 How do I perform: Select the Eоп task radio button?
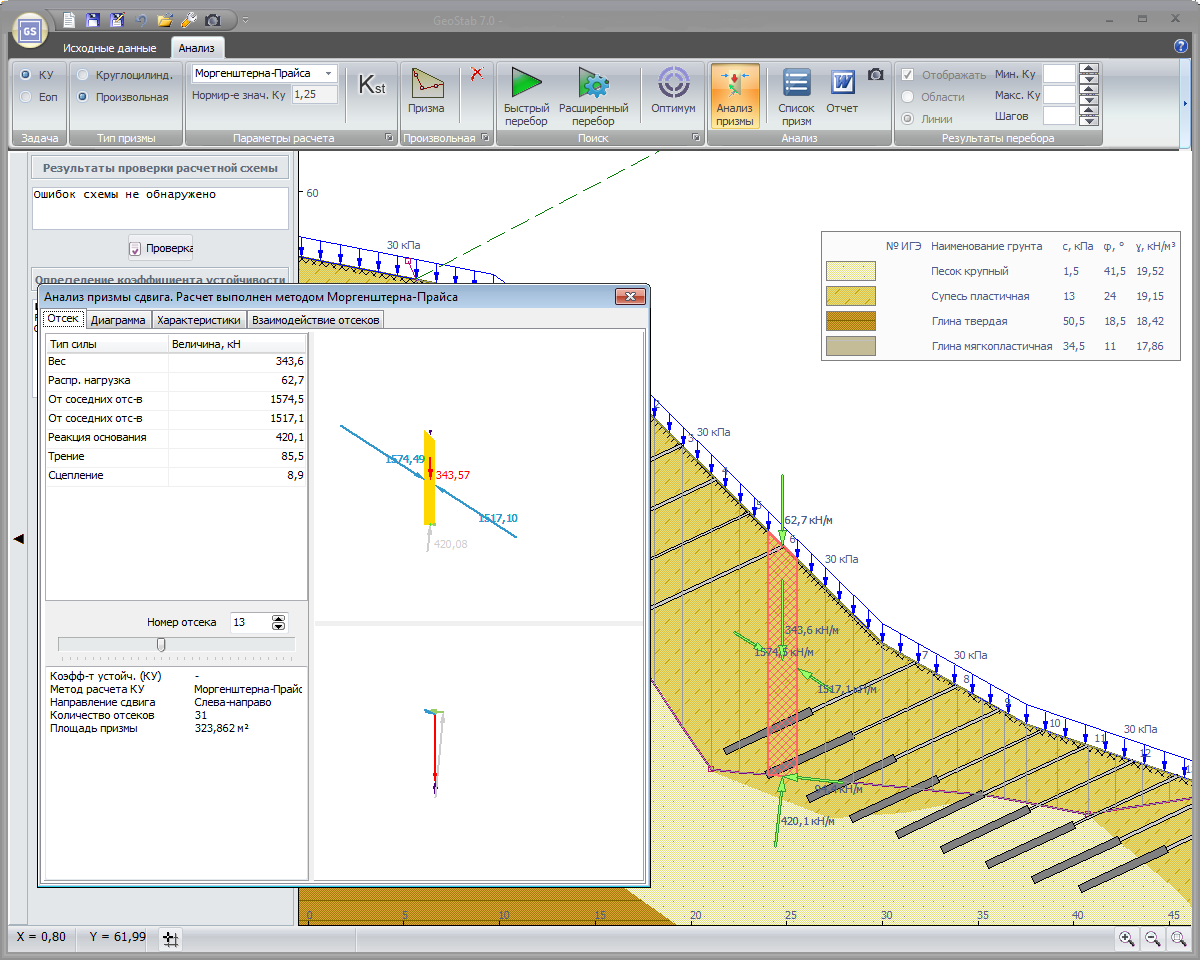(26, 97)
